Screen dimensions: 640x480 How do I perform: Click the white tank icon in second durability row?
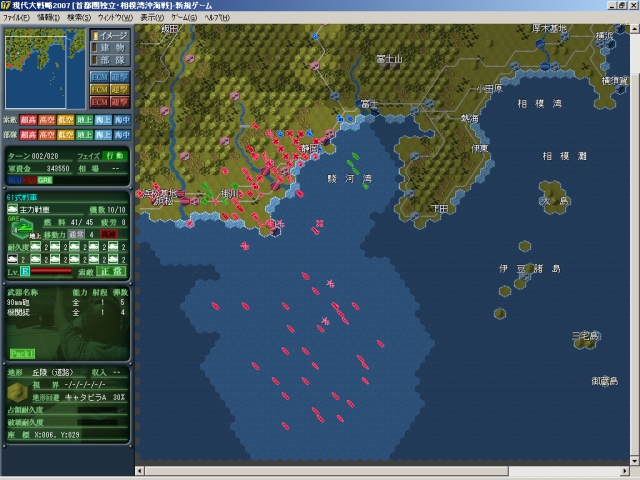13,259
